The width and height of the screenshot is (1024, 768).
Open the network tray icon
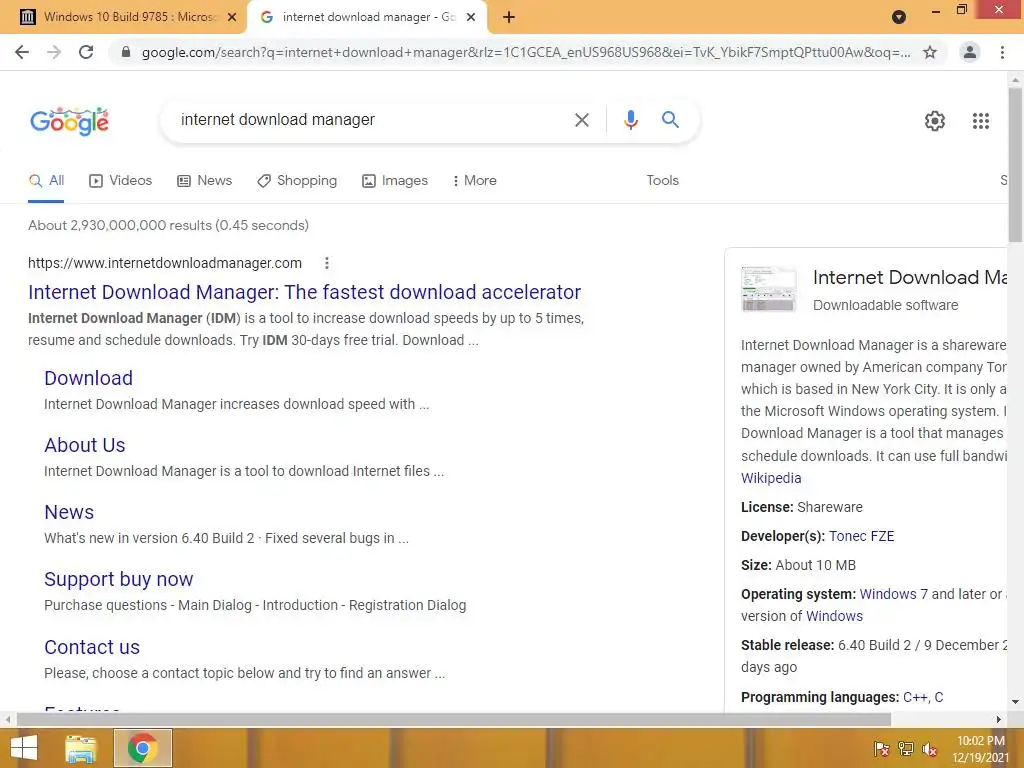click(906, 749)
